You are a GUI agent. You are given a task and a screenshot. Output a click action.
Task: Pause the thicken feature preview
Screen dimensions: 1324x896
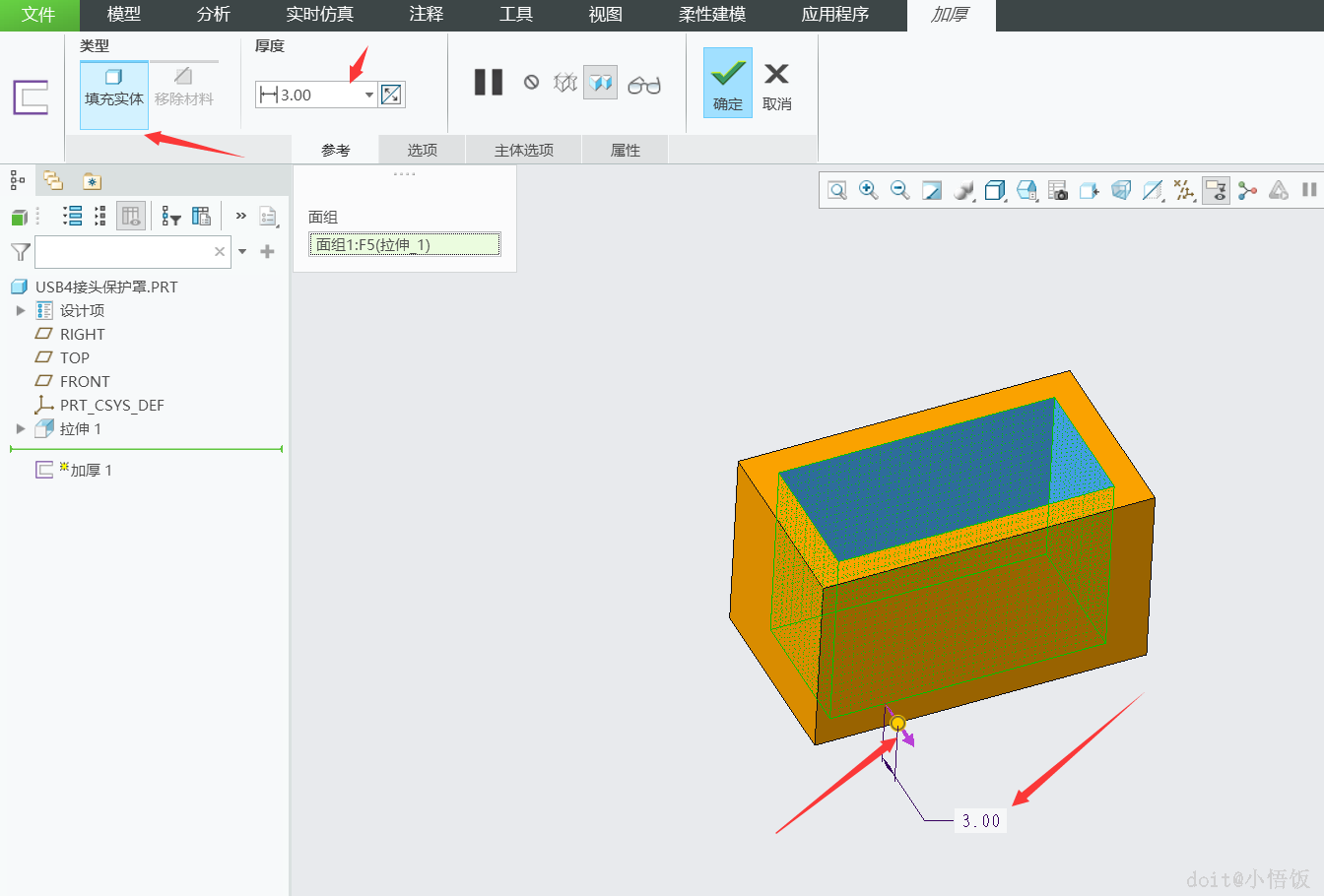(489, 83)
